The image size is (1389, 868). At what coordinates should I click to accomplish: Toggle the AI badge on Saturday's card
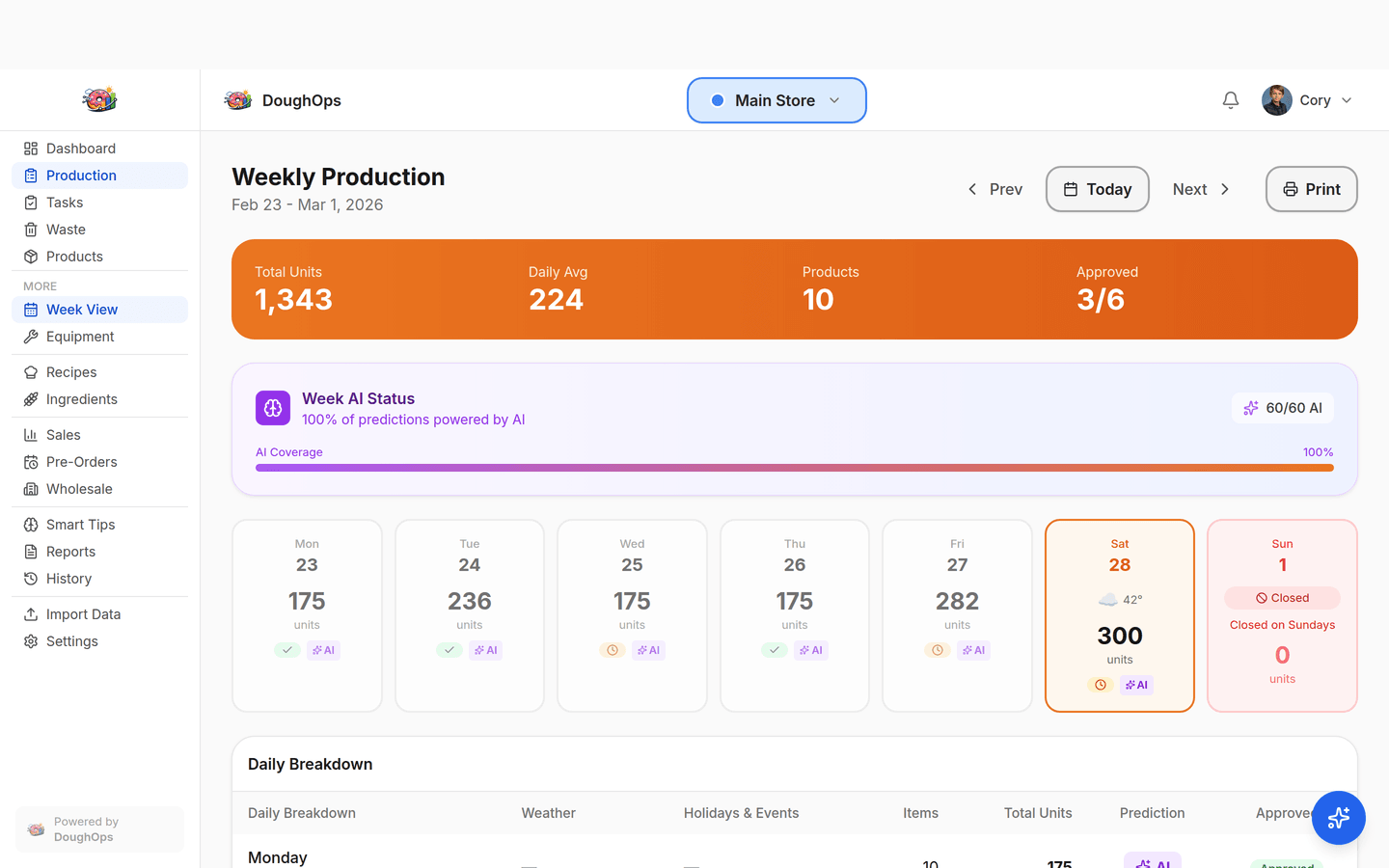[x=1135, y=685]
